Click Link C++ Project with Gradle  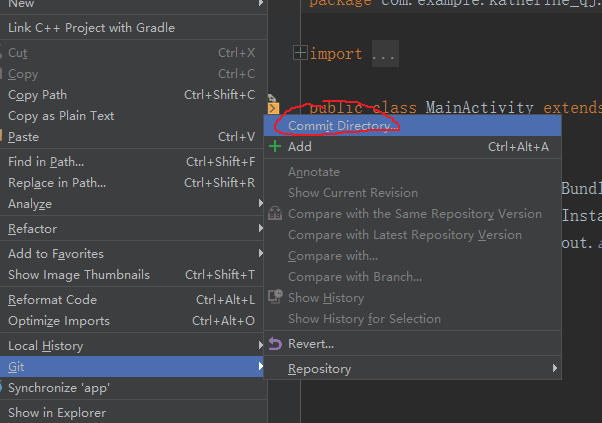(x=91, y=28)
